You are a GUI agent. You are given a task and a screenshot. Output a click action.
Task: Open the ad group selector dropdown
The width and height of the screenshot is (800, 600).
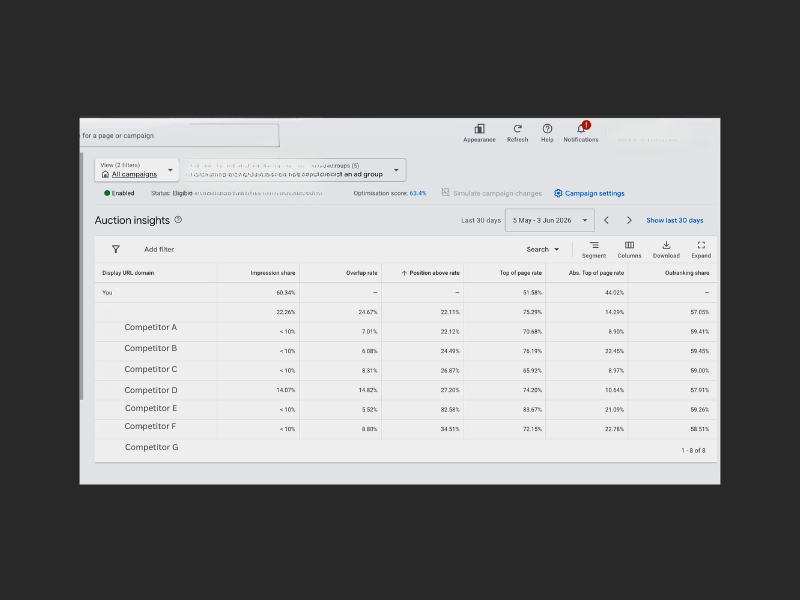pyautogui.click(x=295, y=170)
